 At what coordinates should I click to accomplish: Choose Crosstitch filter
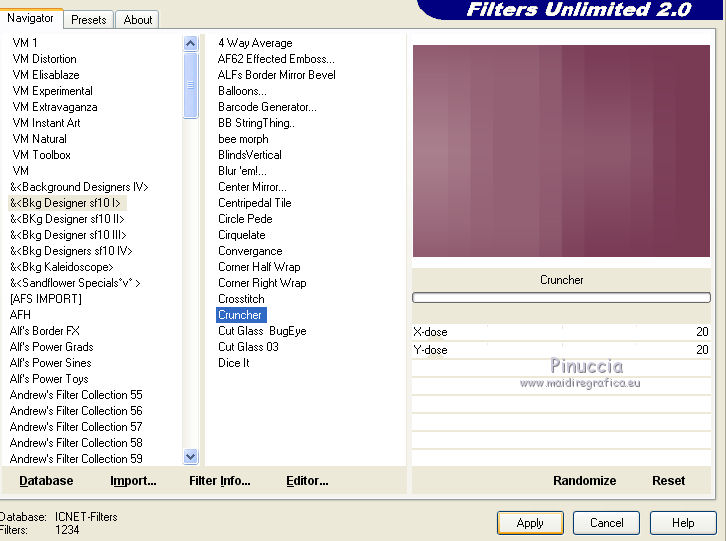pos(241,299)
